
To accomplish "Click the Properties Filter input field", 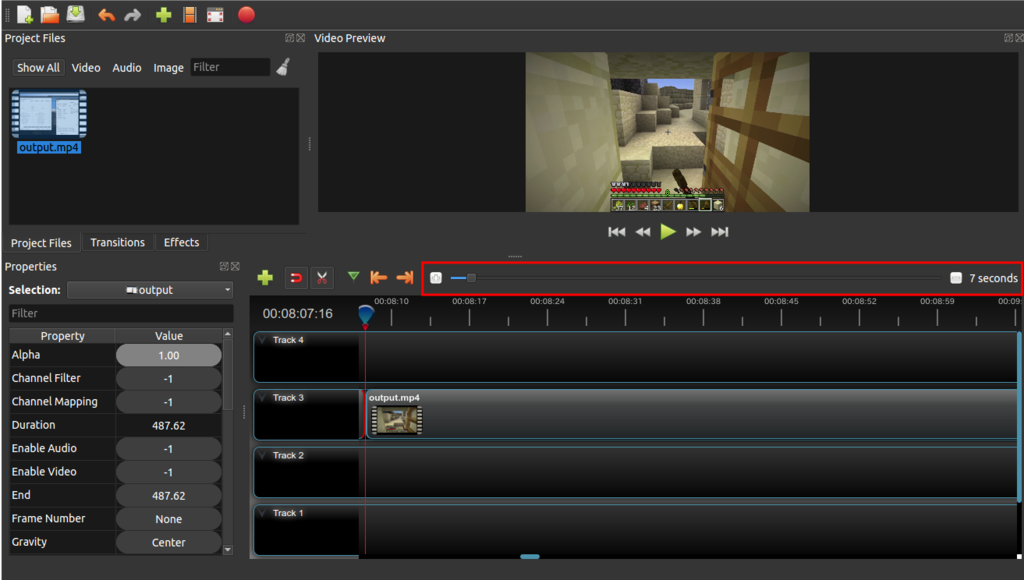I will (121, 314).
